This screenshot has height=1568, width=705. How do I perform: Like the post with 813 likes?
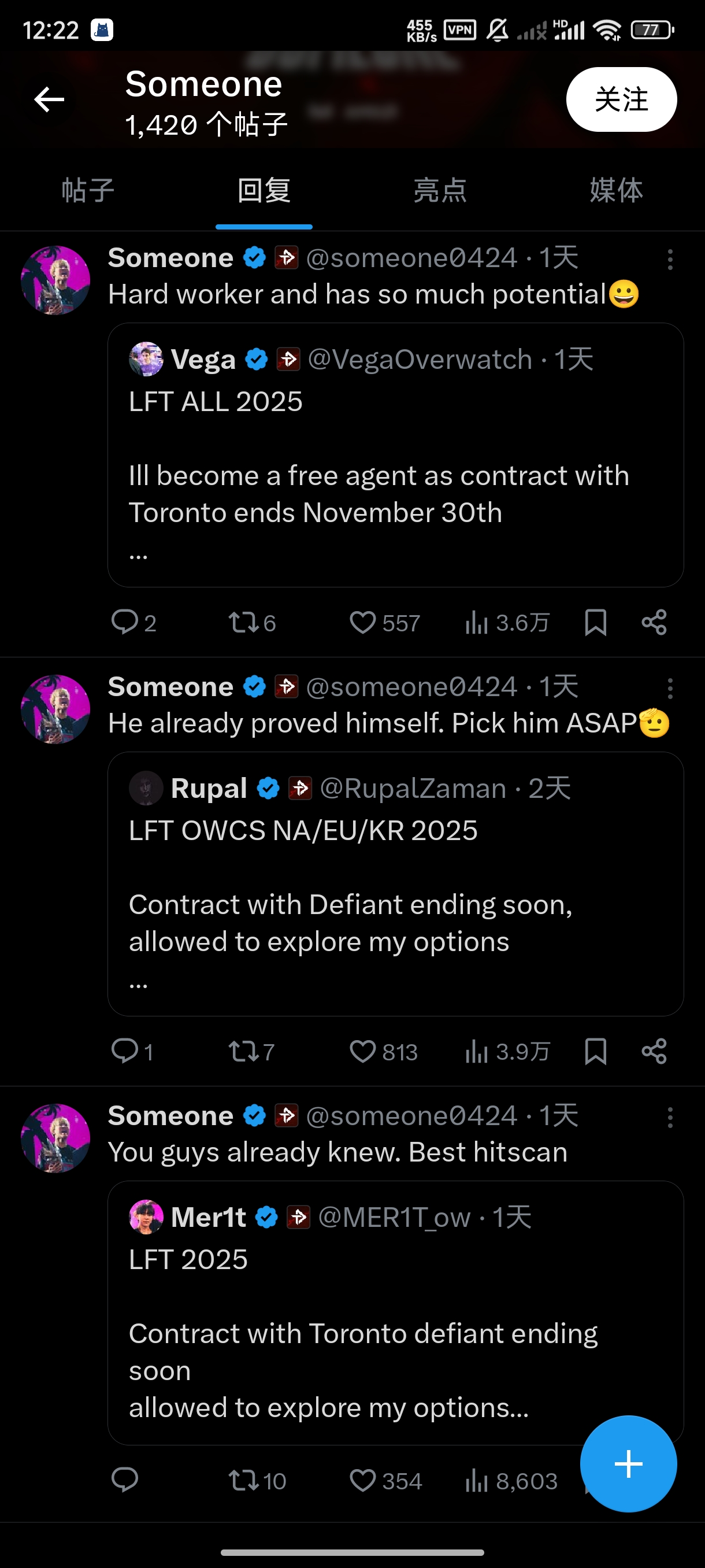[x=363, y=1051]
